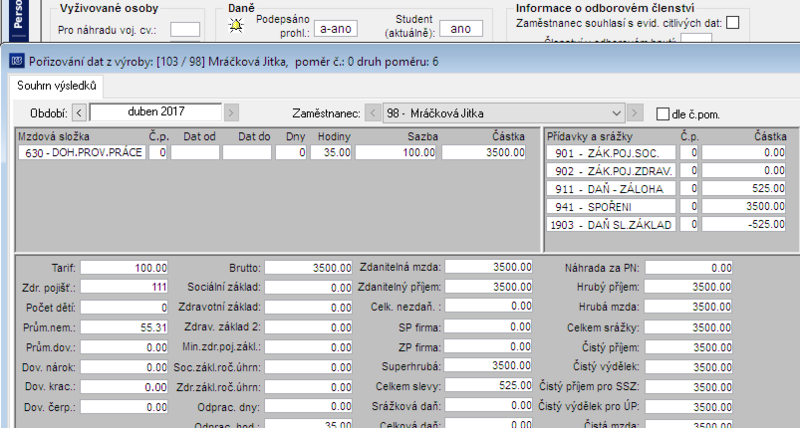800x428 pixels.
Task: Click the Období field duben 2017
Action: (x=156, y=112)
